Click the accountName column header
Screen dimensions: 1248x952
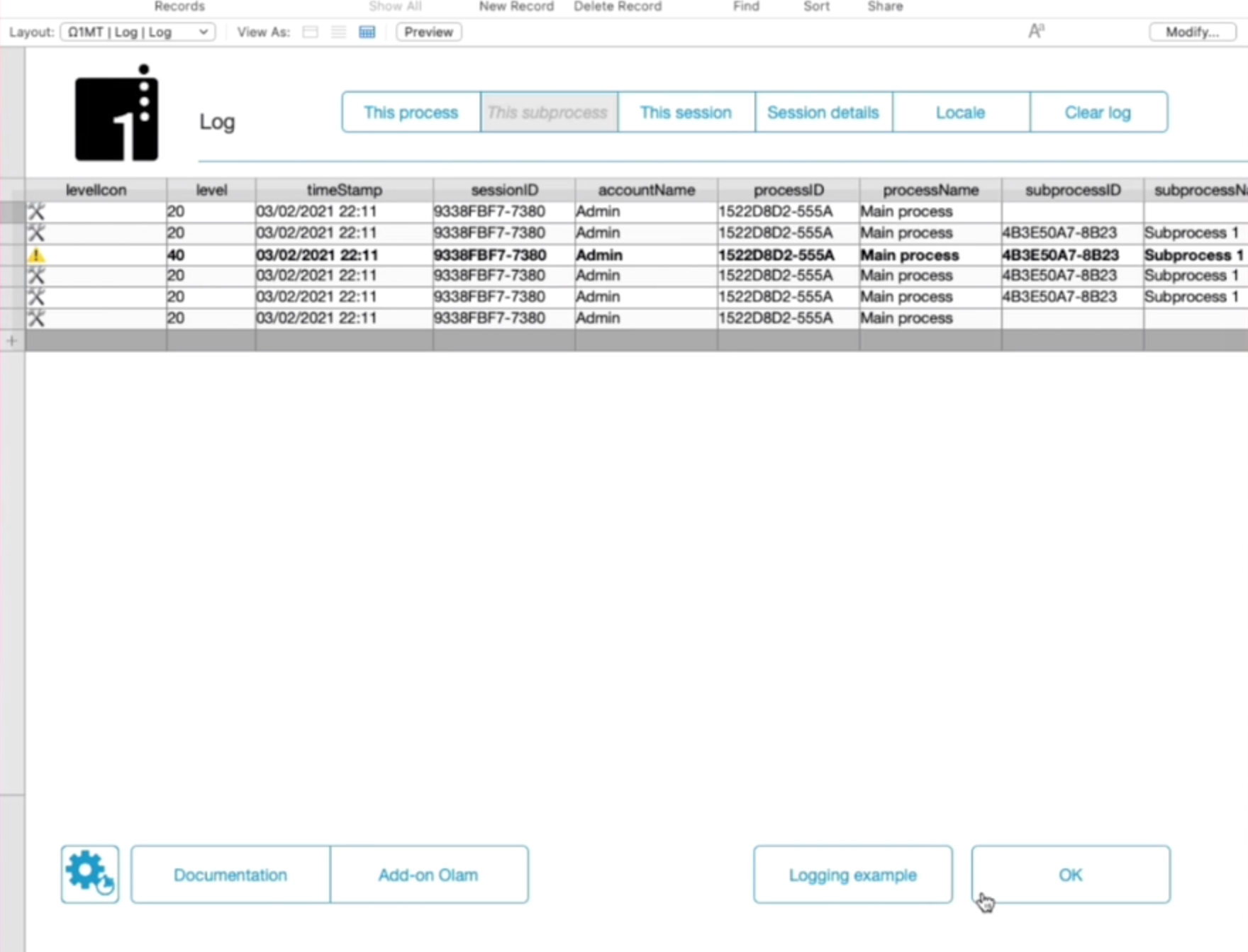[646, 190]
